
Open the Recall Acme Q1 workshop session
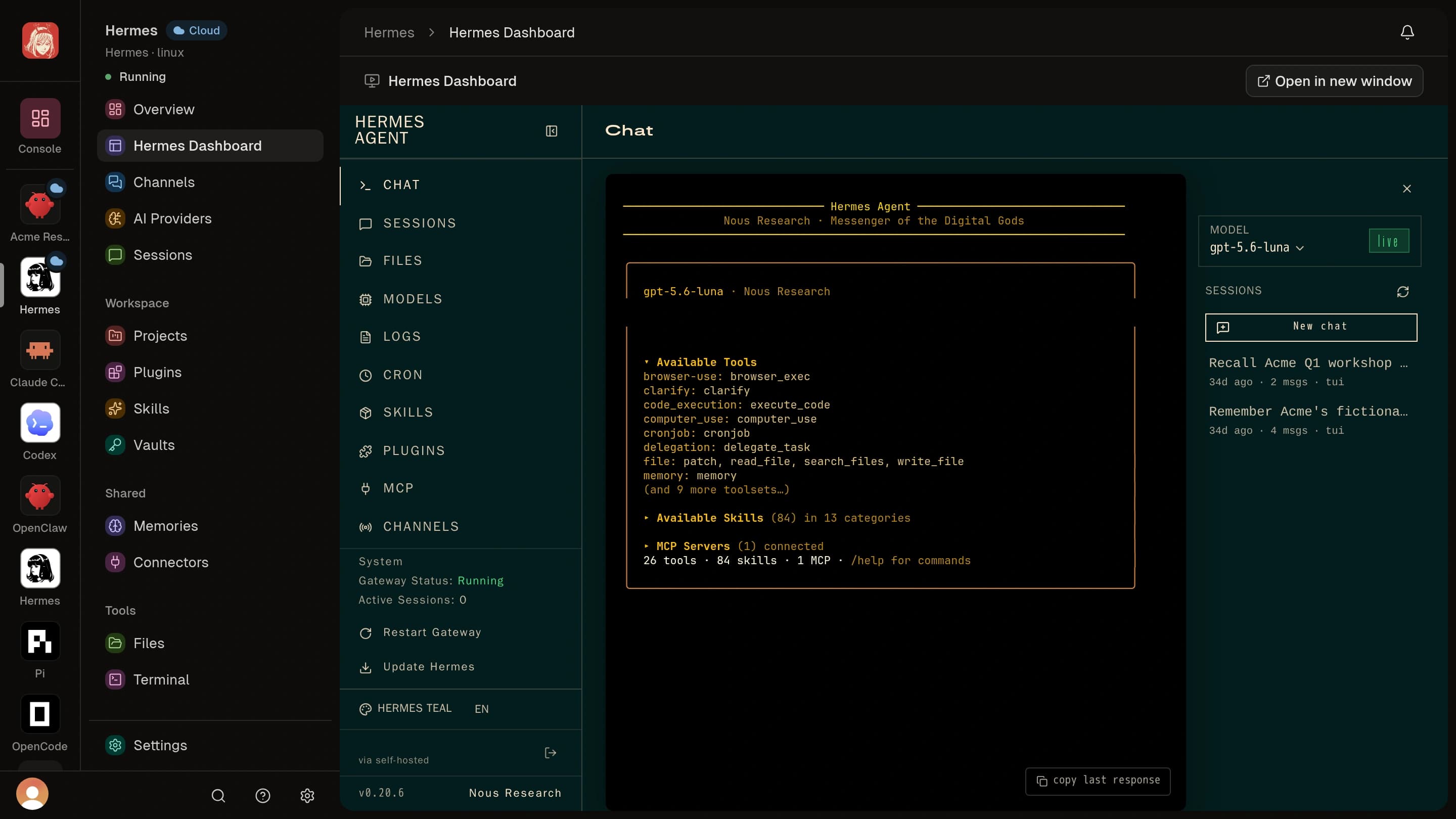[1308, 372]
